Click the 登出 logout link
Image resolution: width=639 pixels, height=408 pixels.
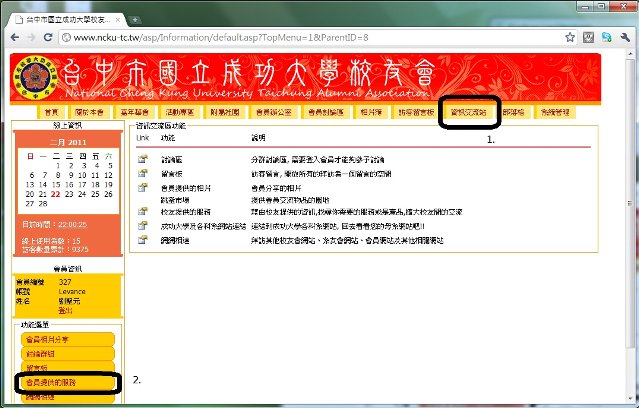[x=66, y=312]
